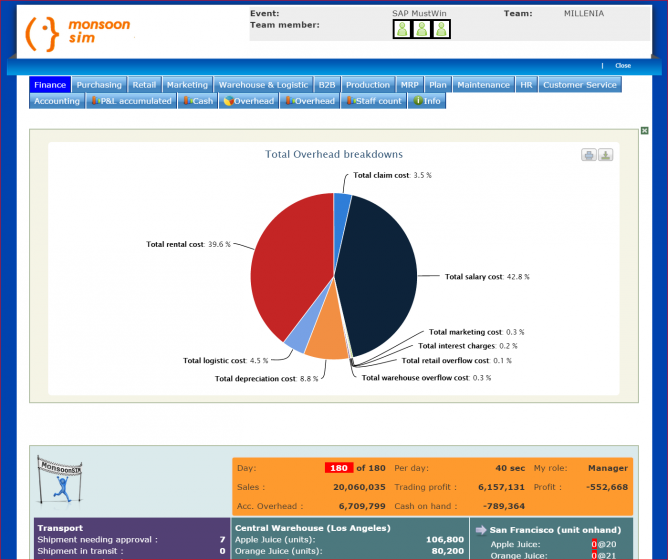668x560 pixels.
Task: Click the monsoon sim logo
Action: 78,33
